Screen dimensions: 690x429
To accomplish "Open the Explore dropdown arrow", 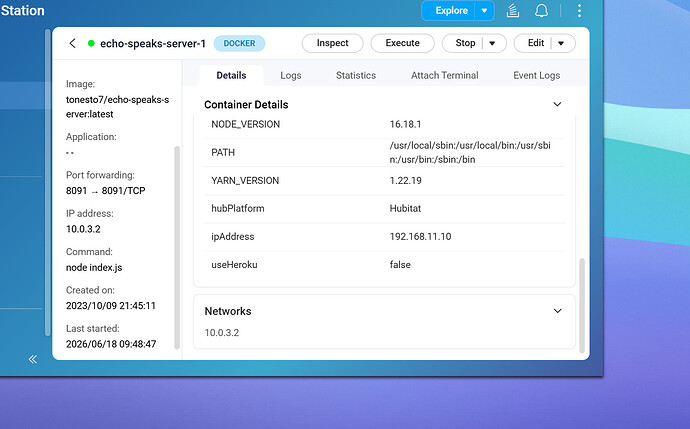I will click(x=484, y=11).
